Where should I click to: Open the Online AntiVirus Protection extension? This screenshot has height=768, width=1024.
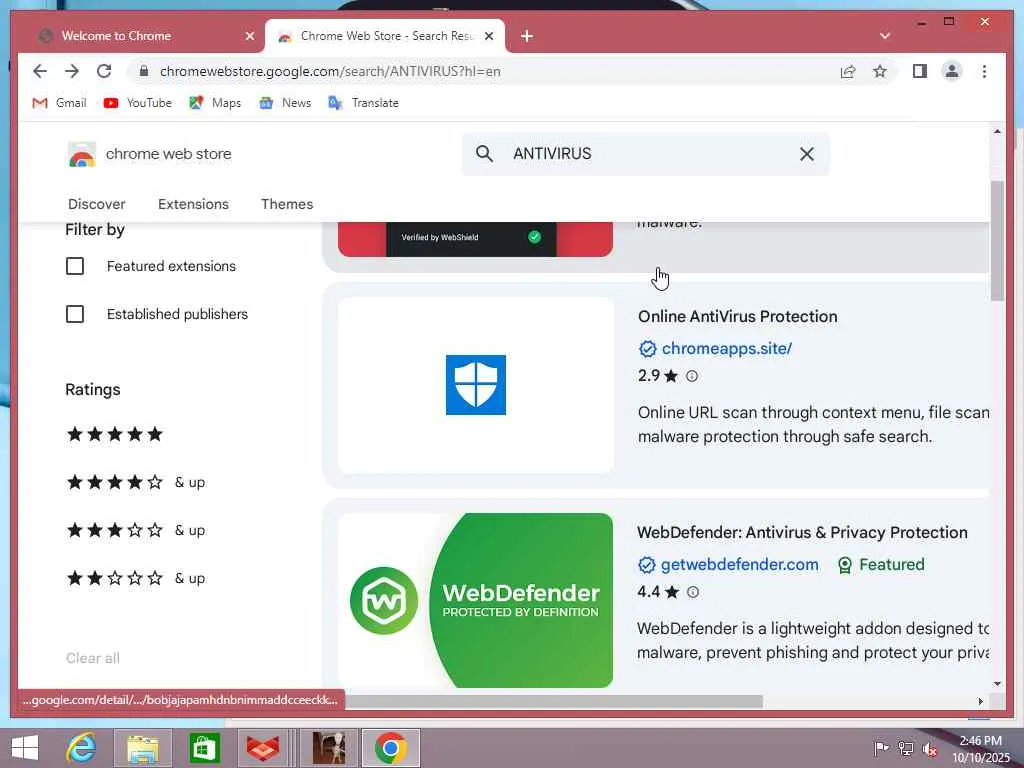click(x=737, y=317)
